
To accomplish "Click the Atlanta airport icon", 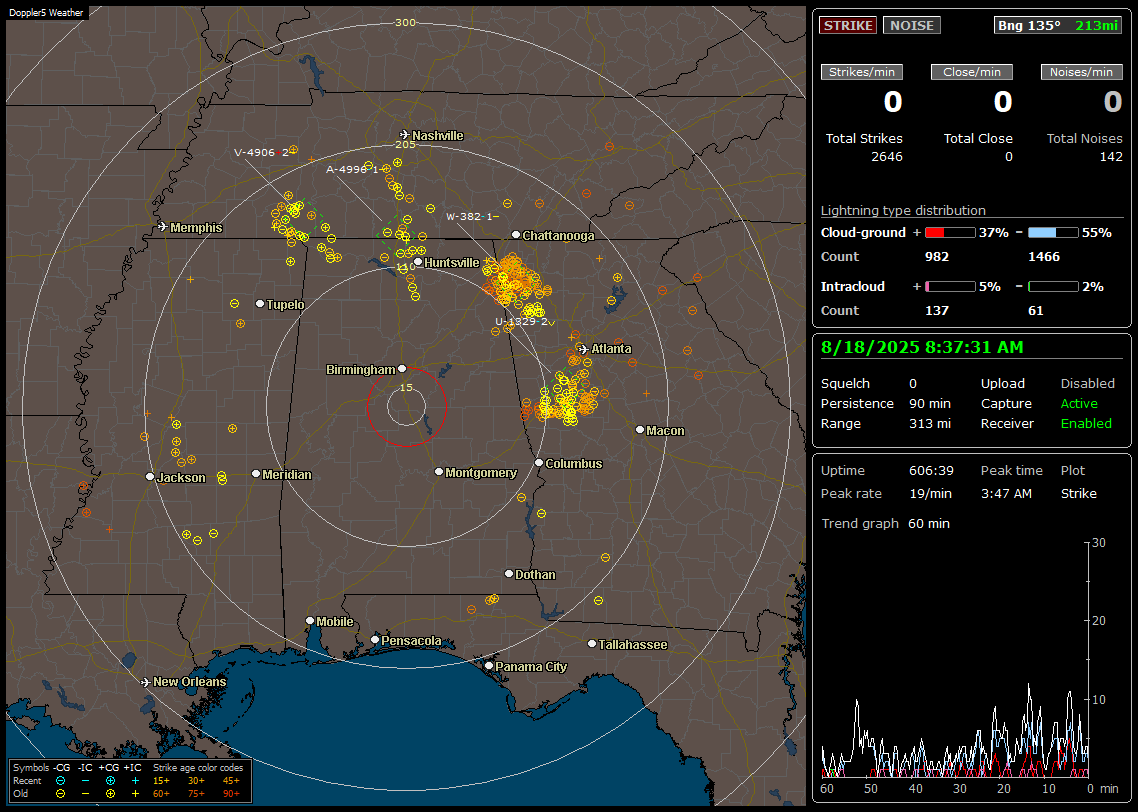I will click(x=583, y=348).
